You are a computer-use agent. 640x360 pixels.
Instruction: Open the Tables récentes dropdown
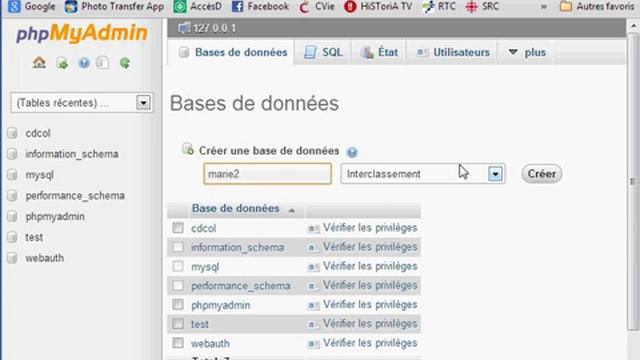[x=82, y=102]
